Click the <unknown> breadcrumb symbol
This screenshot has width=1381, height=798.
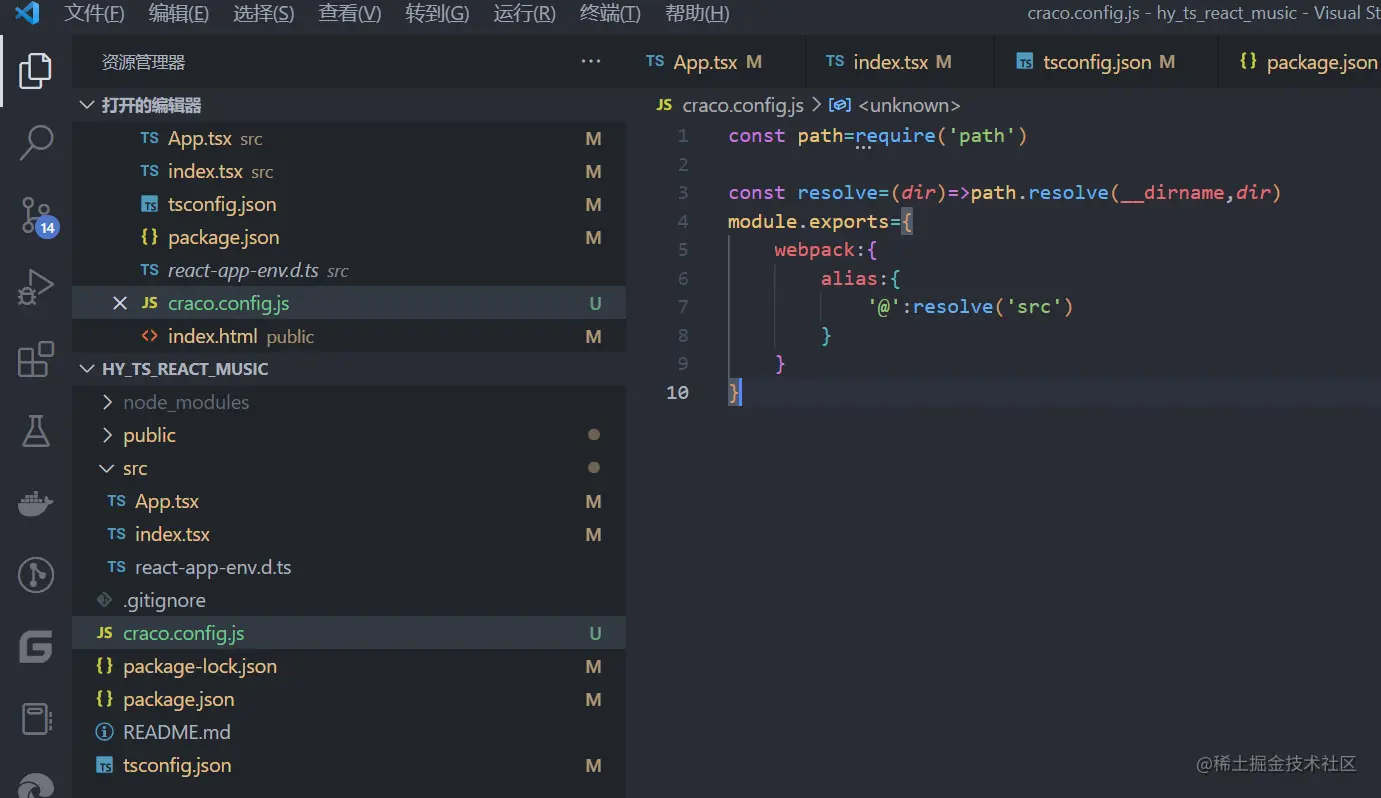tap(908, 105)
